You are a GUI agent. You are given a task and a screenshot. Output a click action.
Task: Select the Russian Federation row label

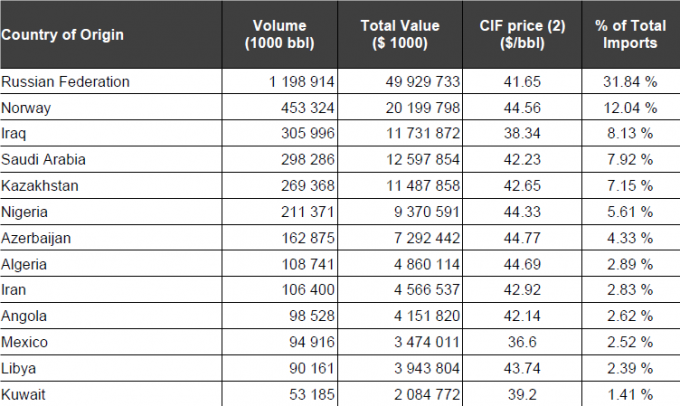(x=66, y=82)
